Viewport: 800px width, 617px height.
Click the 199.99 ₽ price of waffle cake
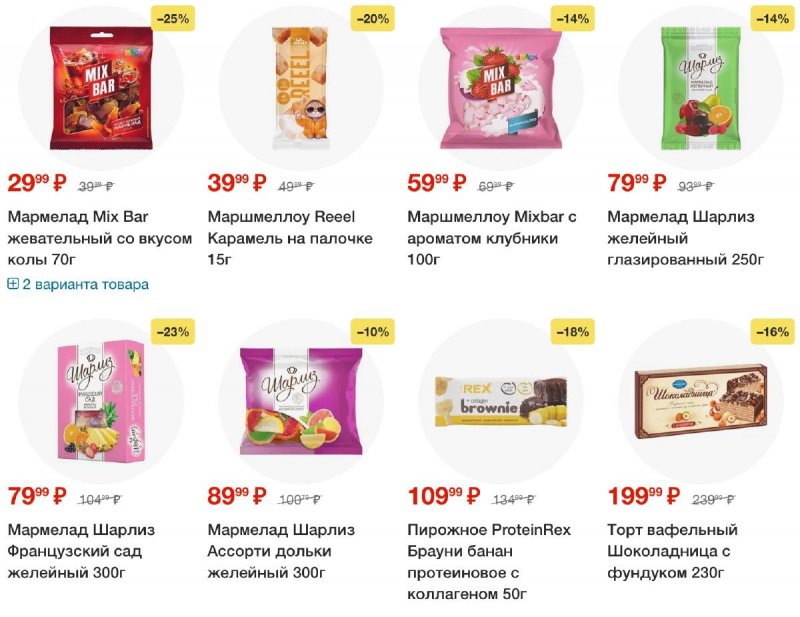click(x=644, y=496)
